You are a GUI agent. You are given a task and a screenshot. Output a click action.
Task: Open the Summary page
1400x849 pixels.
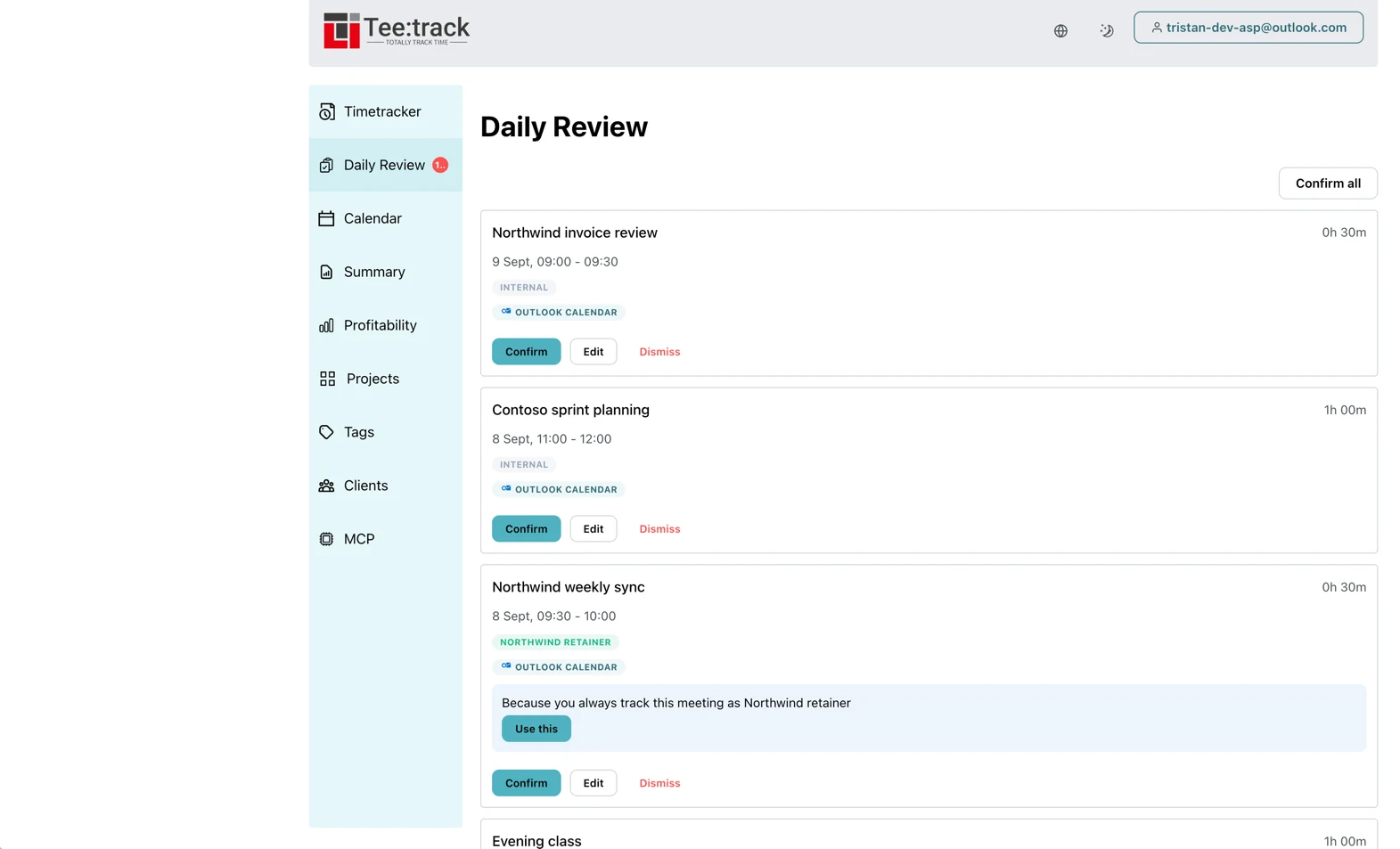(x=386, y=272)
